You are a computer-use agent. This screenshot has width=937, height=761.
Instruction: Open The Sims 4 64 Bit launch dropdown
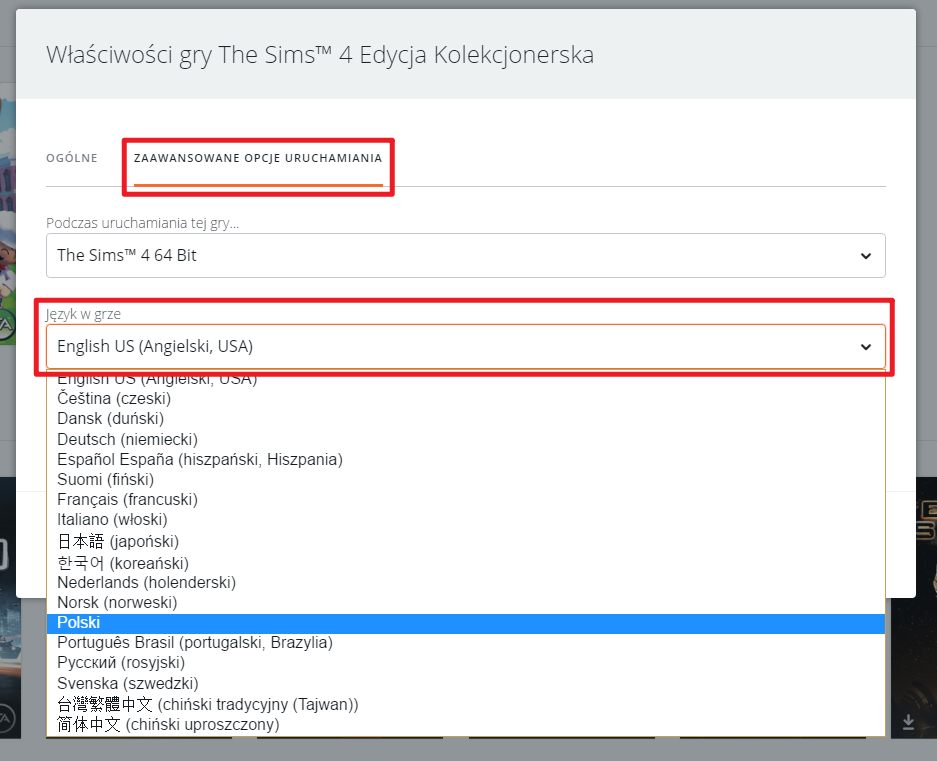point(466,255)
